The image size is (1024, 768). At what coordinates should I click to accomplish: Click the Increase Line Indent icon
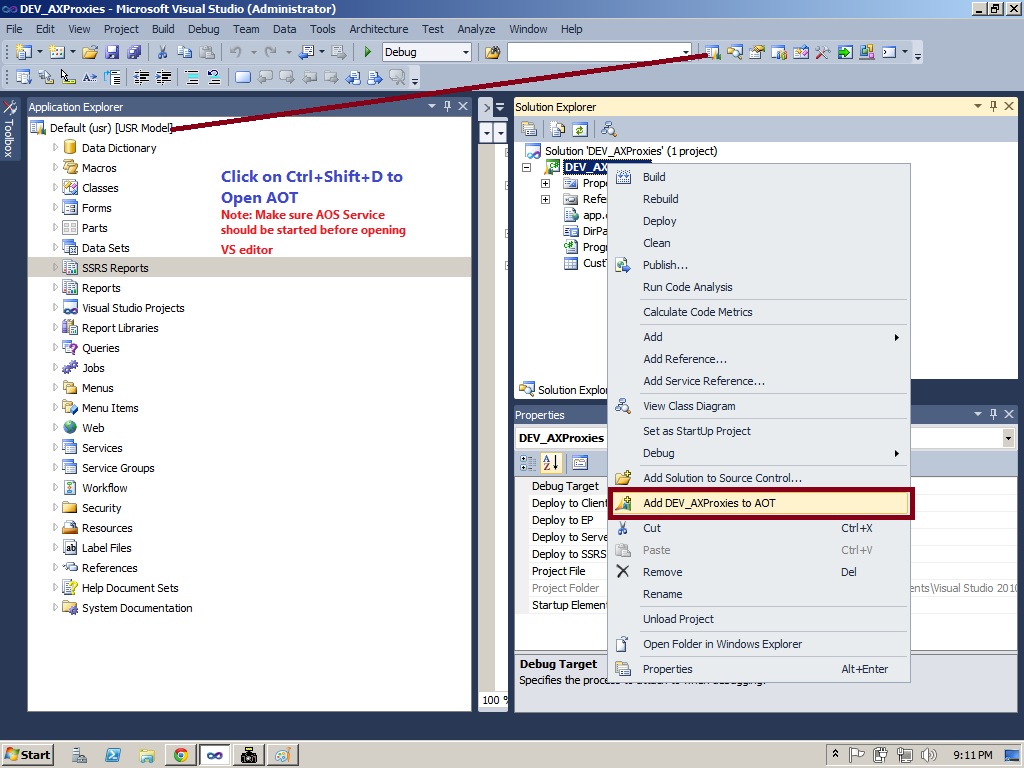tap(163, 78)
